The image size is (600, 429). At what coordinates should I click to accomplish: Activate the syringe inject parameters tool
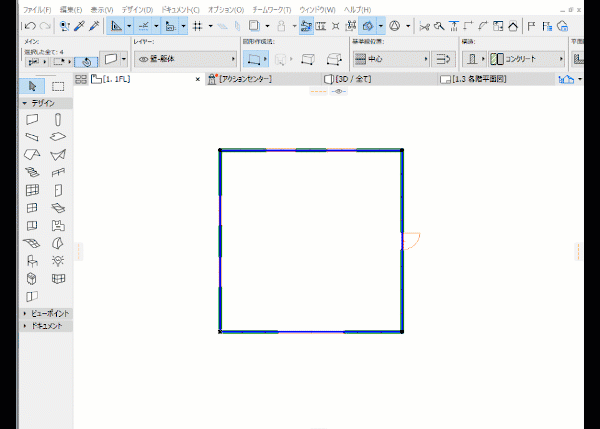94,26
